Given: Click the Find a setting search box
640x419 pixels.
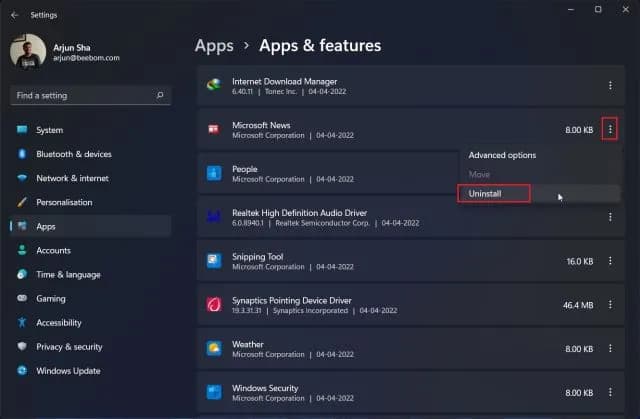Looking at the screenshot, I should coord(82,95).
